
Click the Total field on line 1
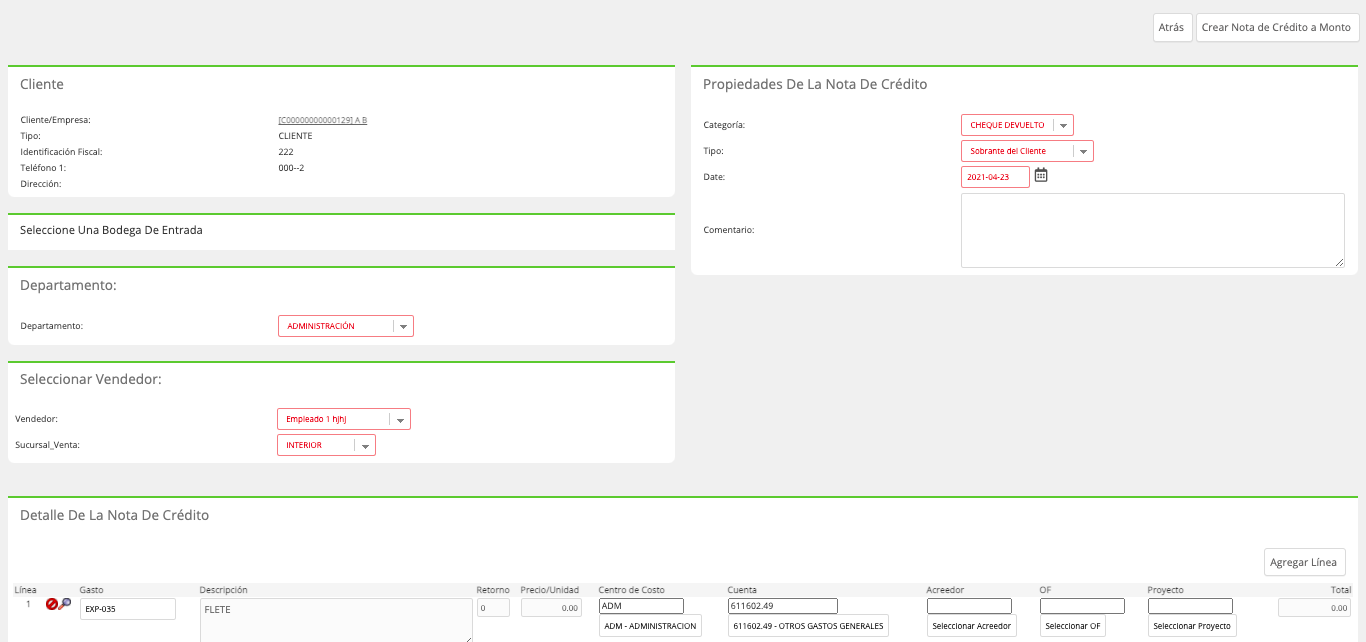tap(1315, 607)
